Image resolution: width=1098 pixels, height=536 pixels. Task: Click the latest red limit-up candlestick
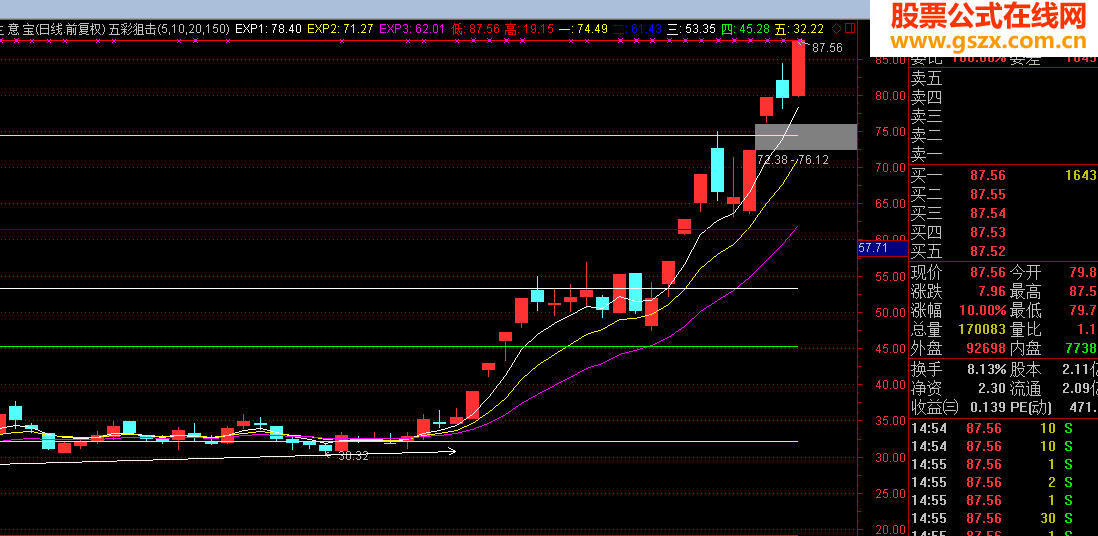point(798,68)
